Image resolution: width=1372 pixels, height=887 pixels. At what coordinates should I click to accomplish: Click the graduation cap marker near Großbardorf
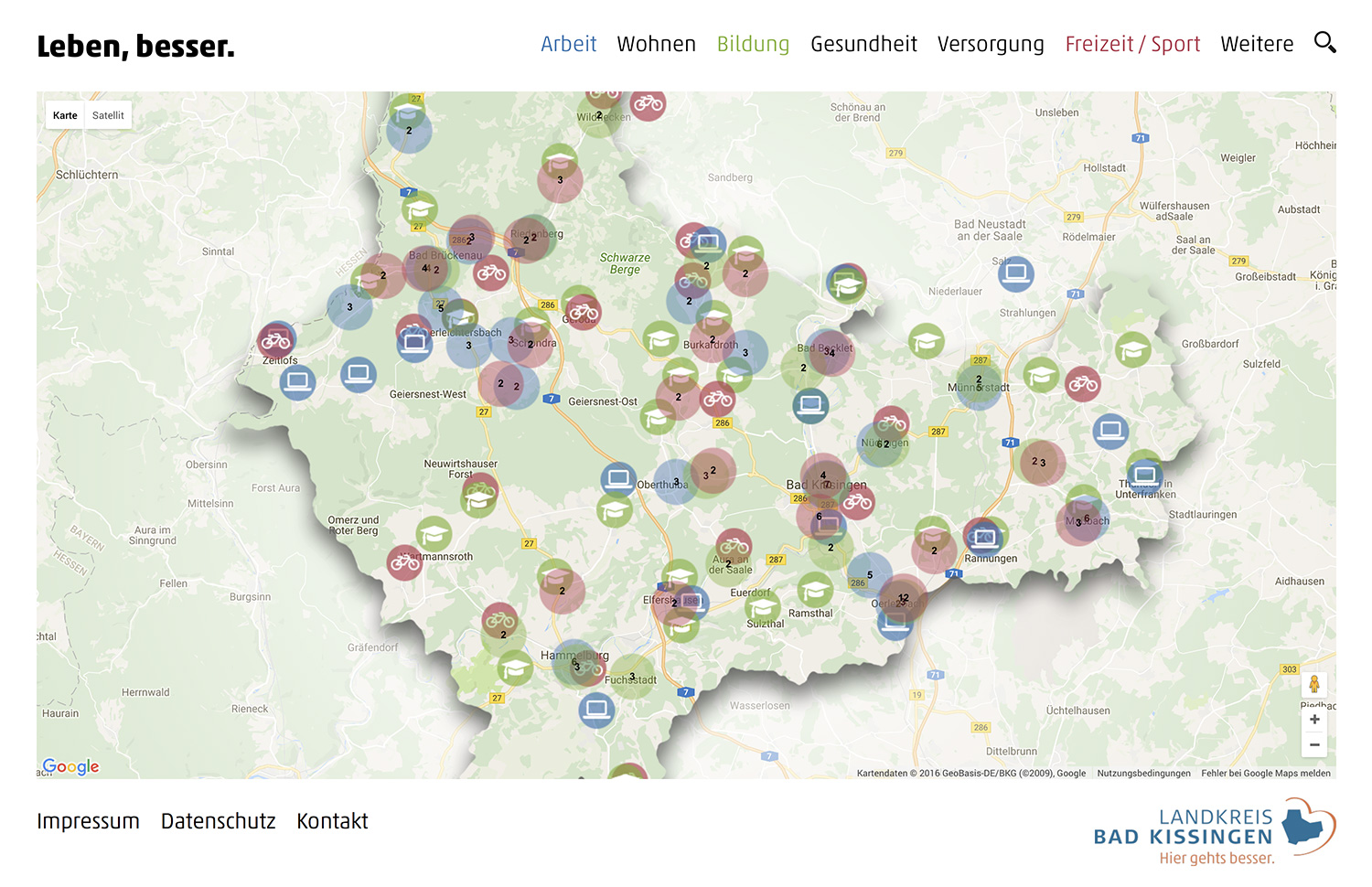[1133, 349]
